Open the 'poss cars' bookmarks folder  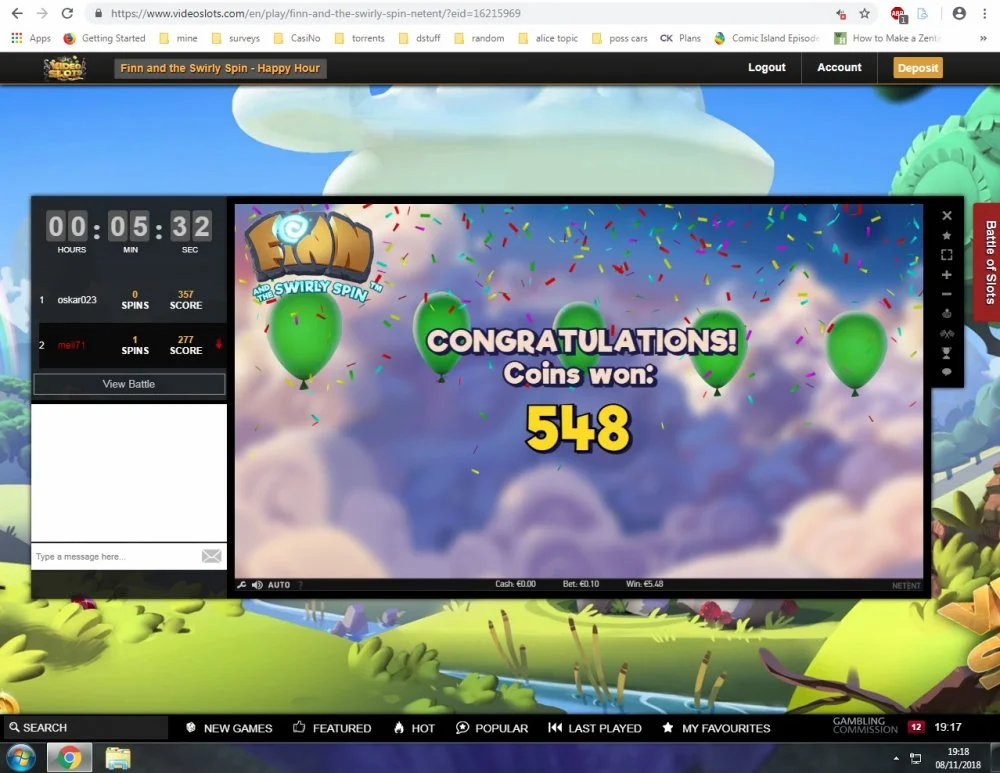point(619,38)
